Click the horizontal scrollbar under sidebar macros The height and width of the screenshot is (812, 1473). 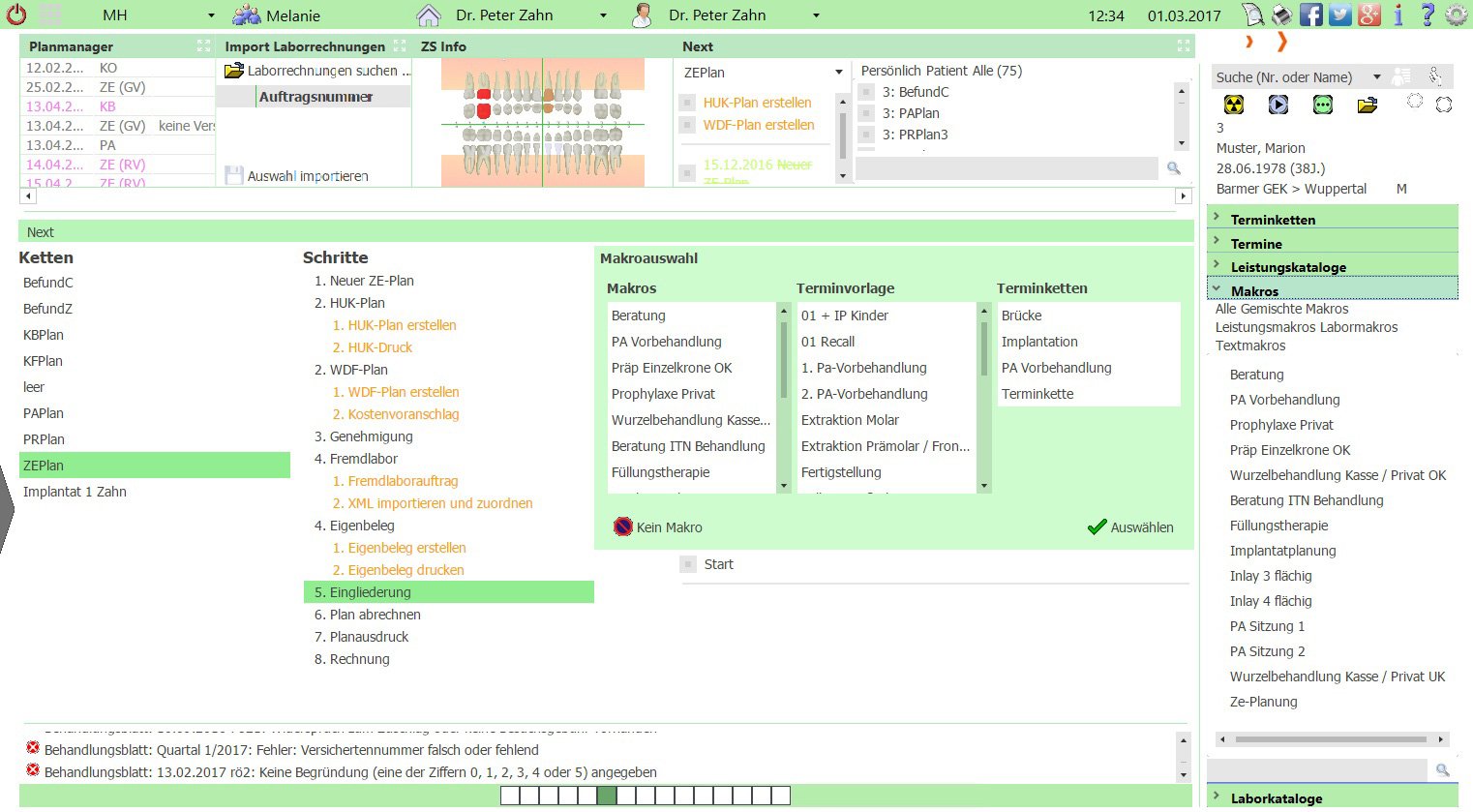[1332, 739]
